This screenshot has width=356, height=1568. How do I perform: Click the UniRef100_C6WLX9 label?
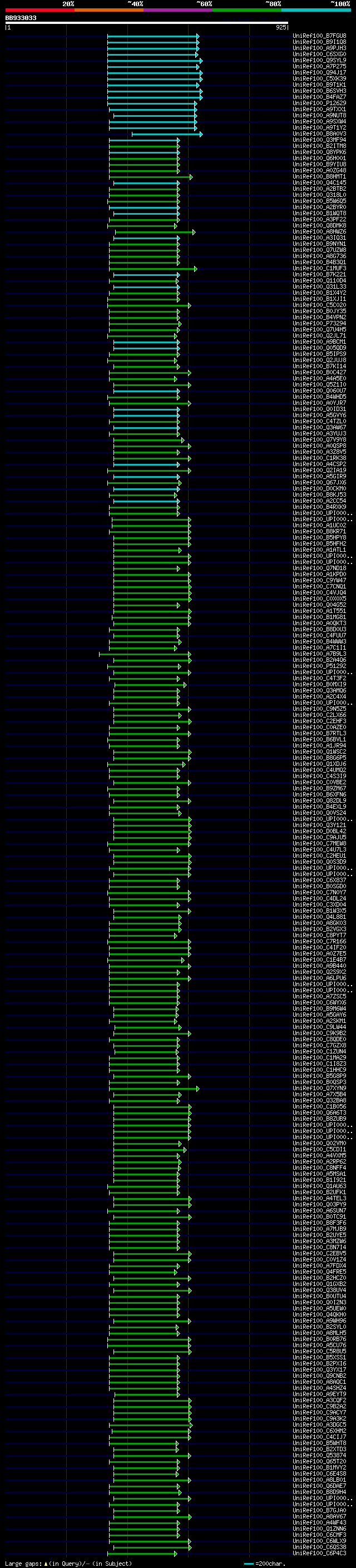click(319, 1541)
